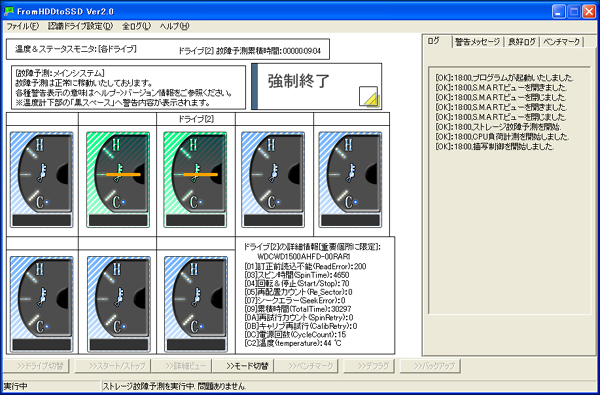Viewport: 600px width, 395px height.
Task: Click the model name WDCWD1500AHFD-00RAR1
Action: coord(304,256)
